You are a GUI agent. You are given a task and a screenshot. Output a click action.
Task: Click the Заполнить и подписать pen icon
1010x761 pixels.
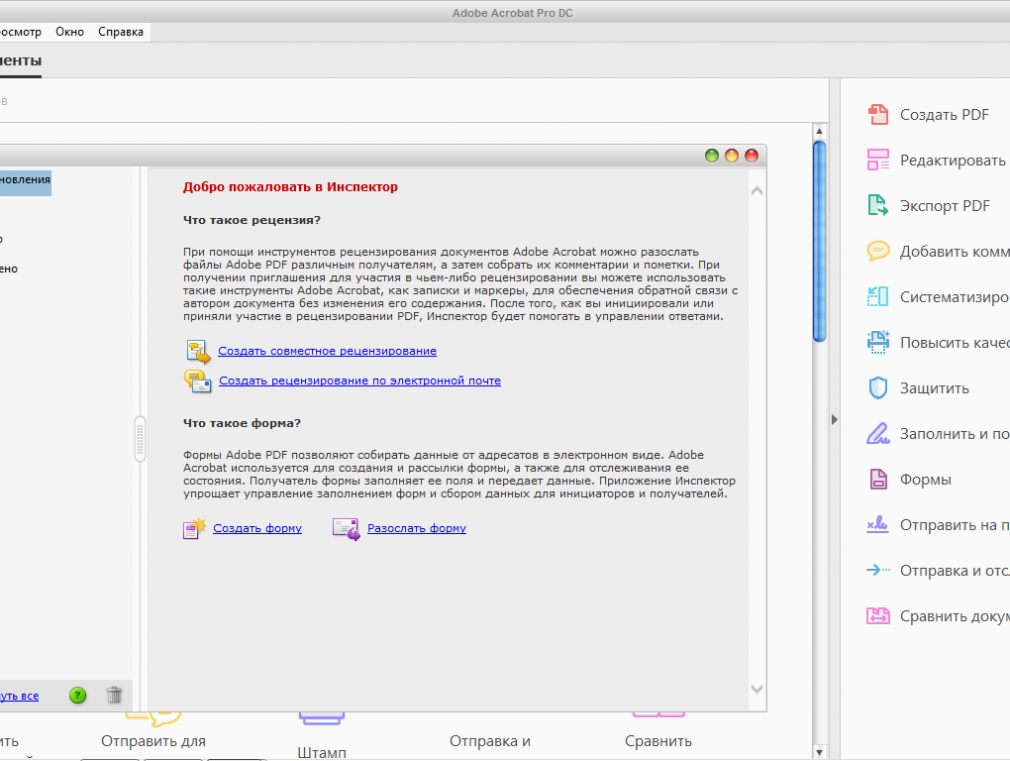coord(878,434)
